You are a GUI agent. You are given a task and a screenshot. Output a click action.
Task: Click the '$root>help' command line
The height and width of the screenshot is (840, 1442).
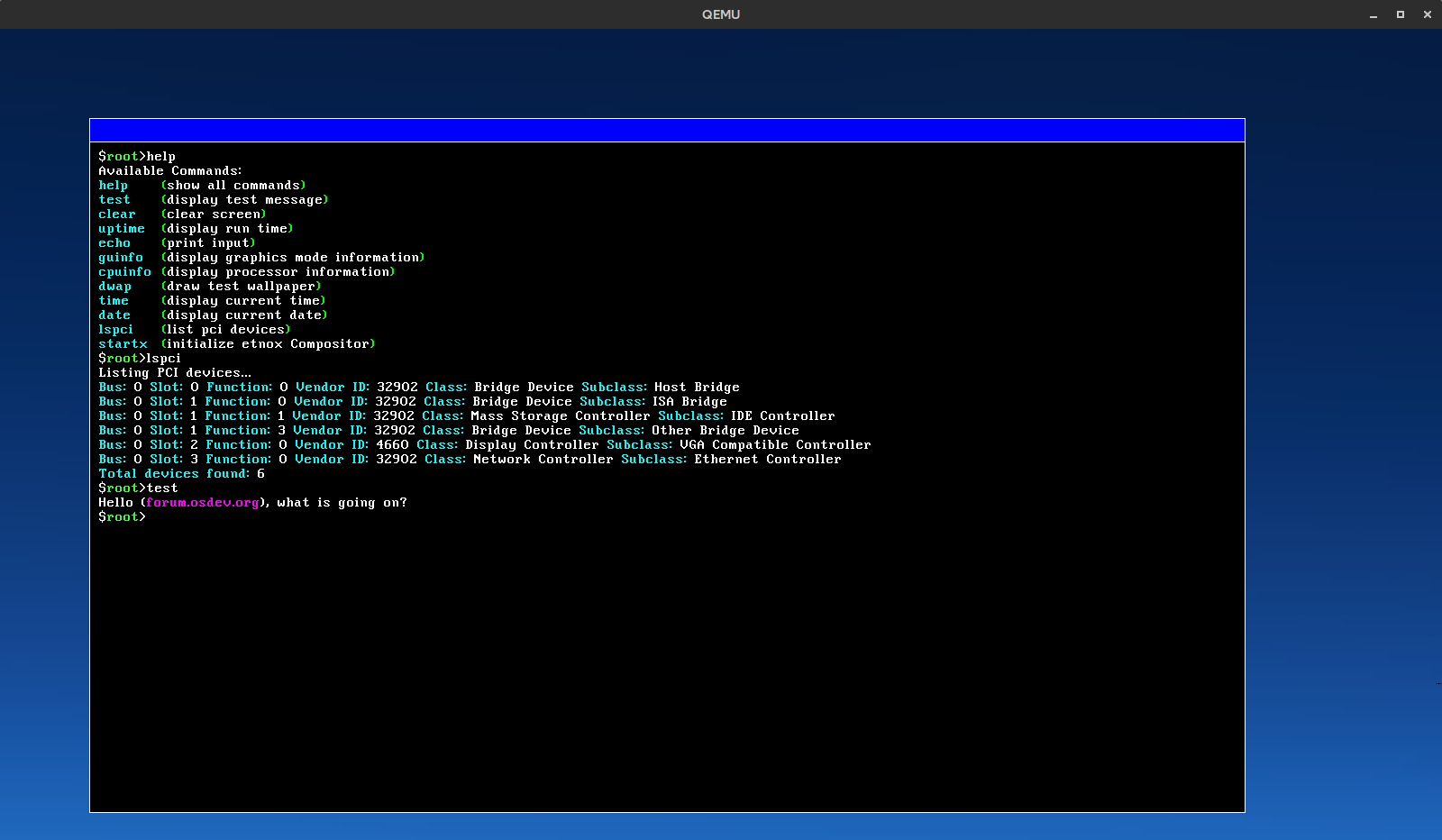(137, 157)
